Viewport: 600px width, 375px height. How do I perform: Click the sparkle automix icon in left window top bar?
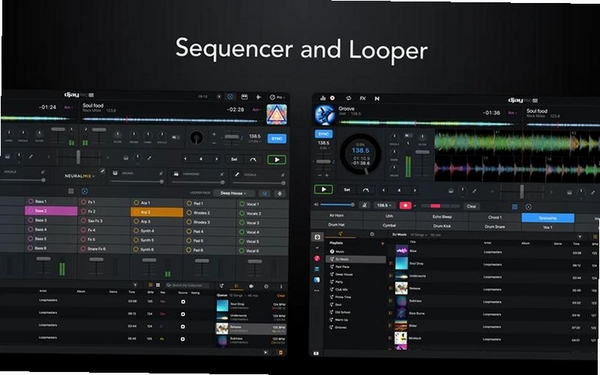pos(258,97)
